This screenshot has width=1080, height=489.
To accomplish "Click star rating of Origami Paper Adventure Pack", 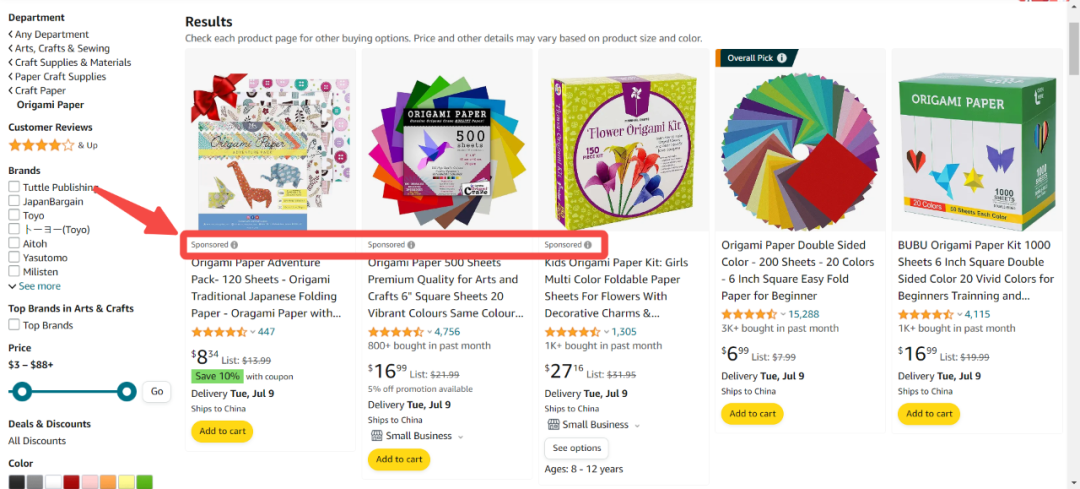I will 219,332.
